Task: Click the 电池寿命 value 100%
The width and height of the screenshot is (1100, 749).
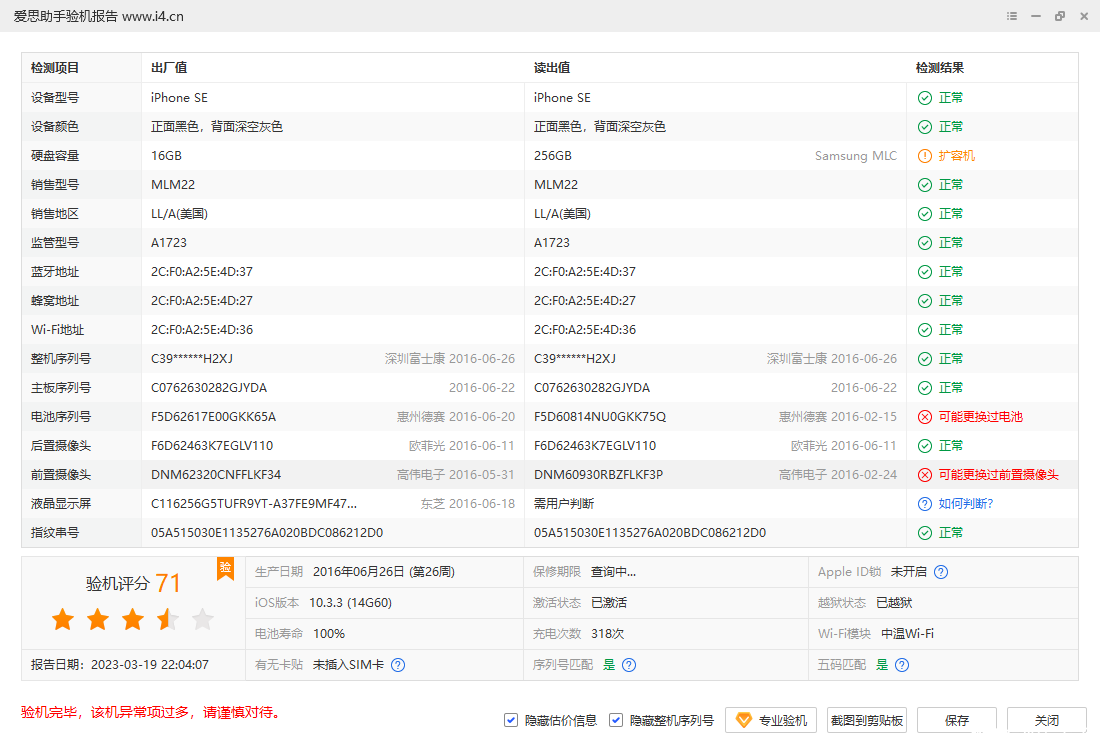Action: [329, 634]
